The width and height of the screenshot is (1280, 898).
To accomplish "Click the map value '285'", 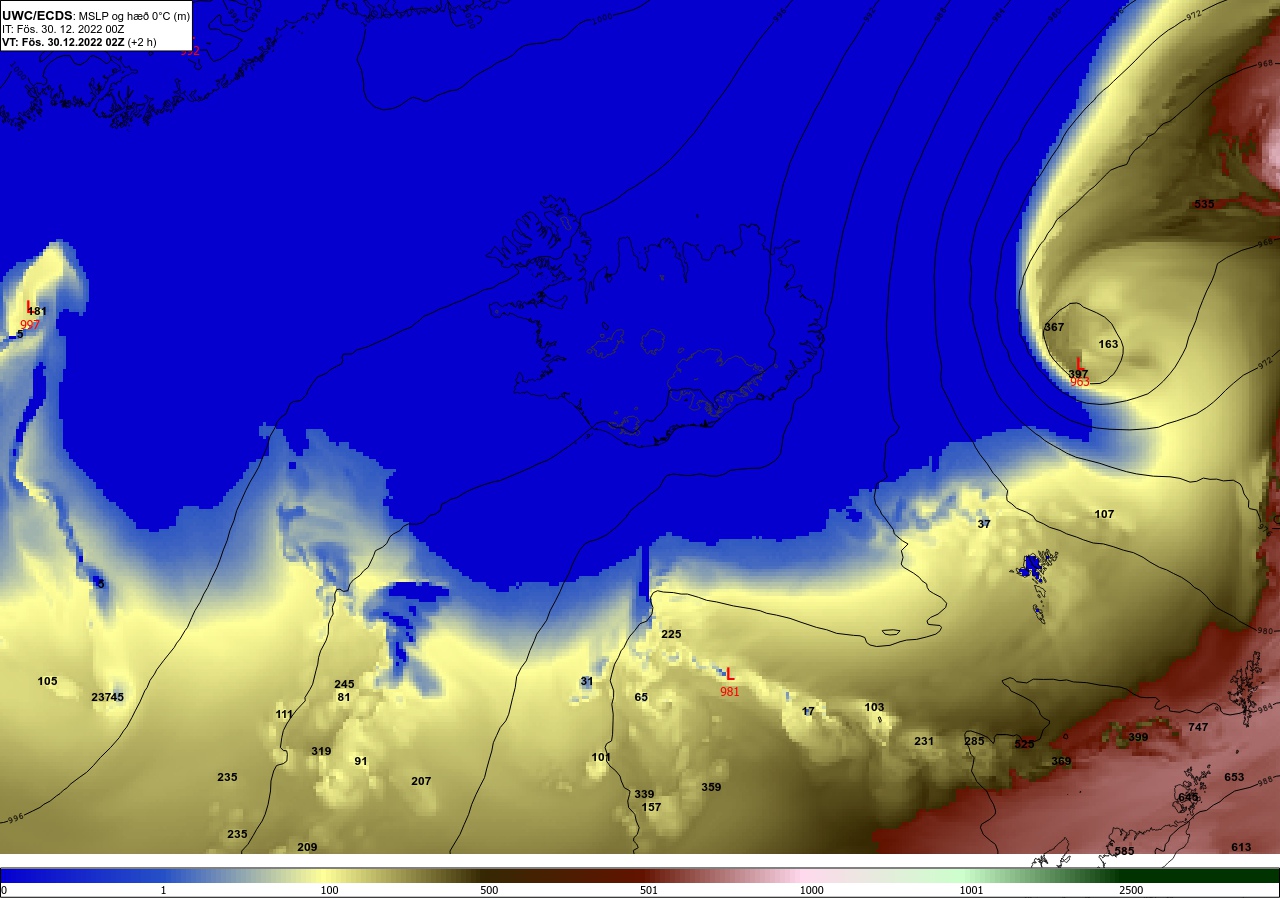I will click(x=974, y=741).
